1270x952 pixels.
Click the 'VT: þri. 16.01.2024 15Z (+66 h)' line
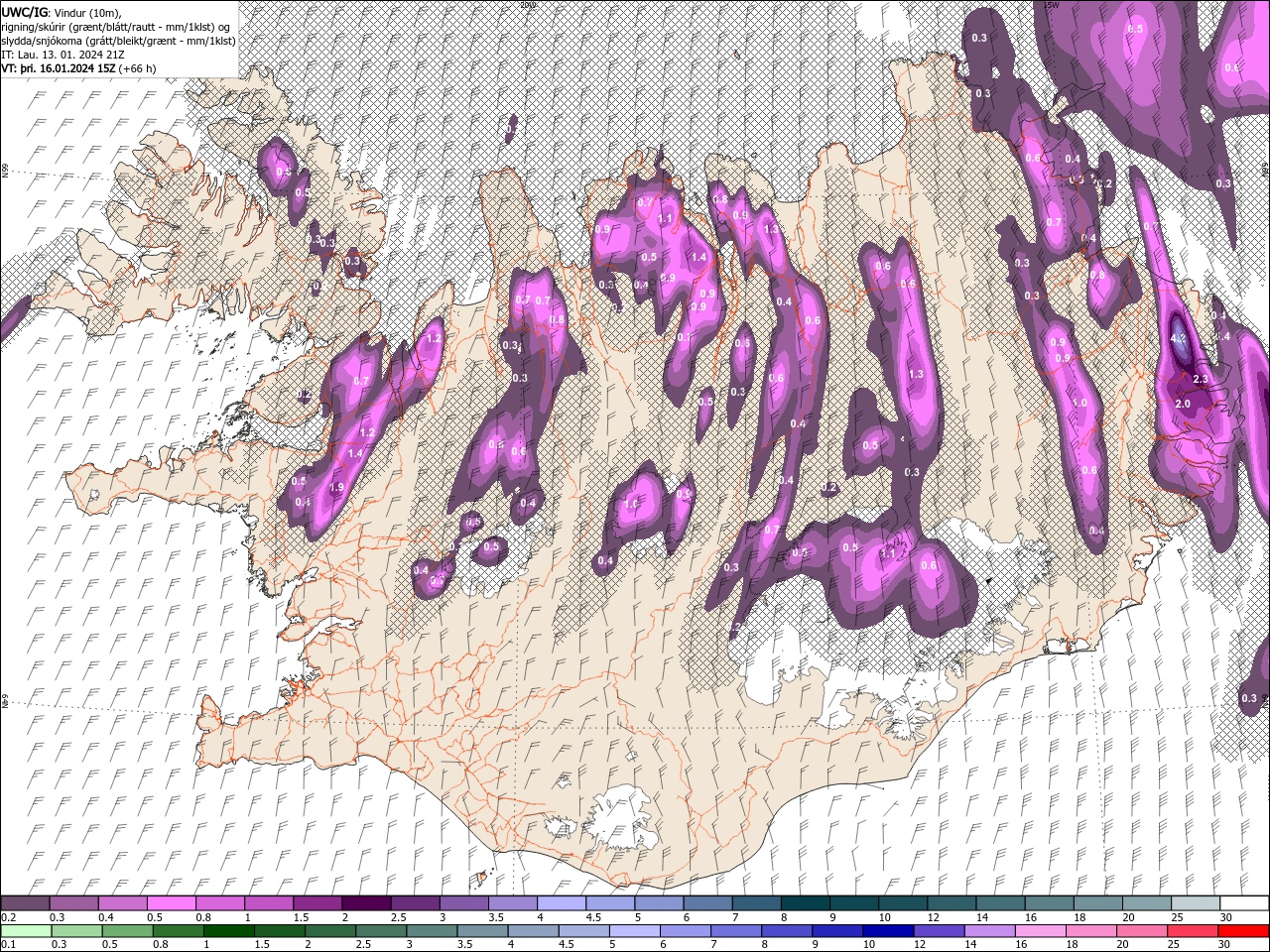78,68
